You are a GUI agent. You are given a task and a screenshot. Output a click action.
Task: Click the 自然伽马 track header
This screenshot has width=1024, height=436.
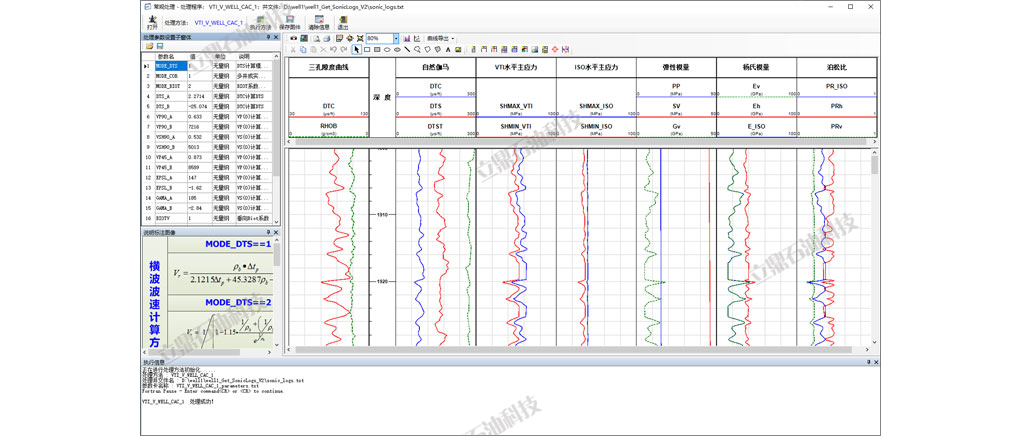click(x=436, y=67)
